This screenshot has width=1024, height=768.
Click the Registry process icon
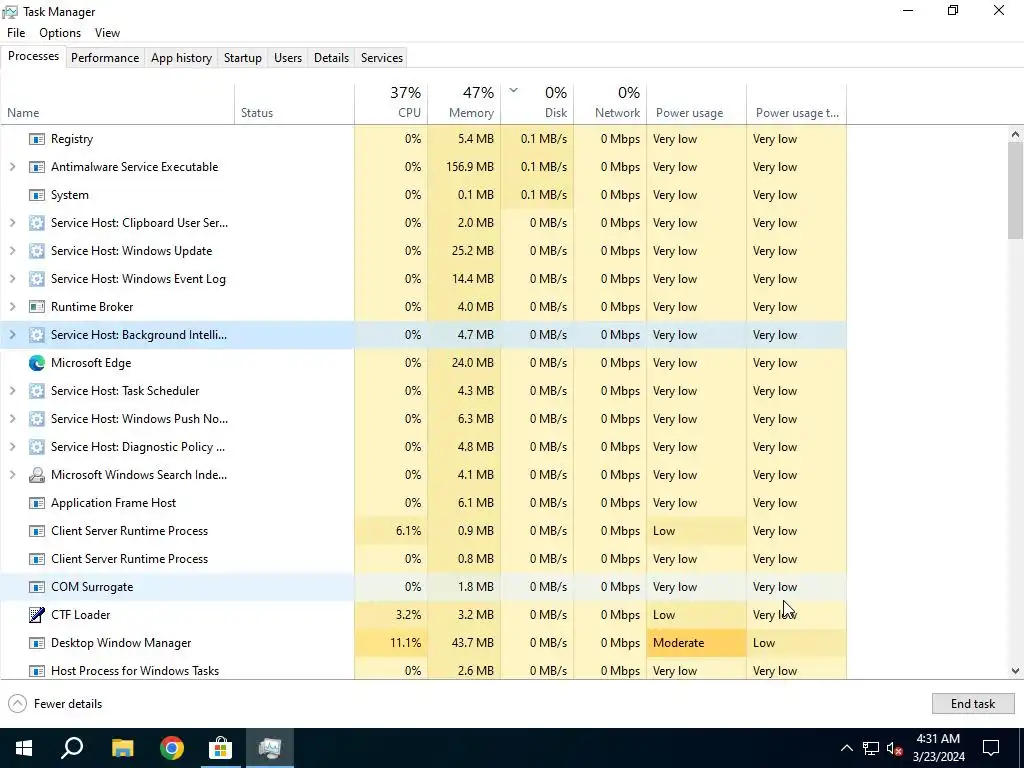[x=37, y=139]
